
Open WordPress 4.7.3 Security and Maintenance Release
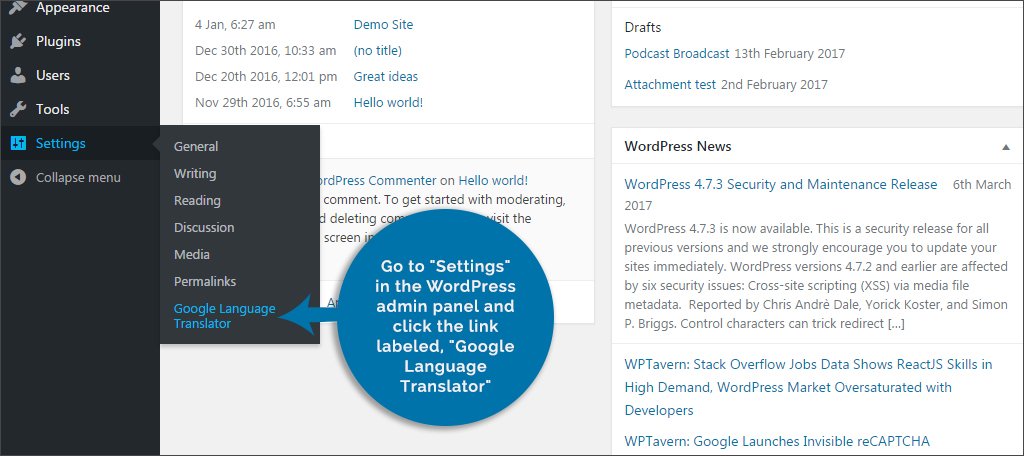tap(780, 184)
